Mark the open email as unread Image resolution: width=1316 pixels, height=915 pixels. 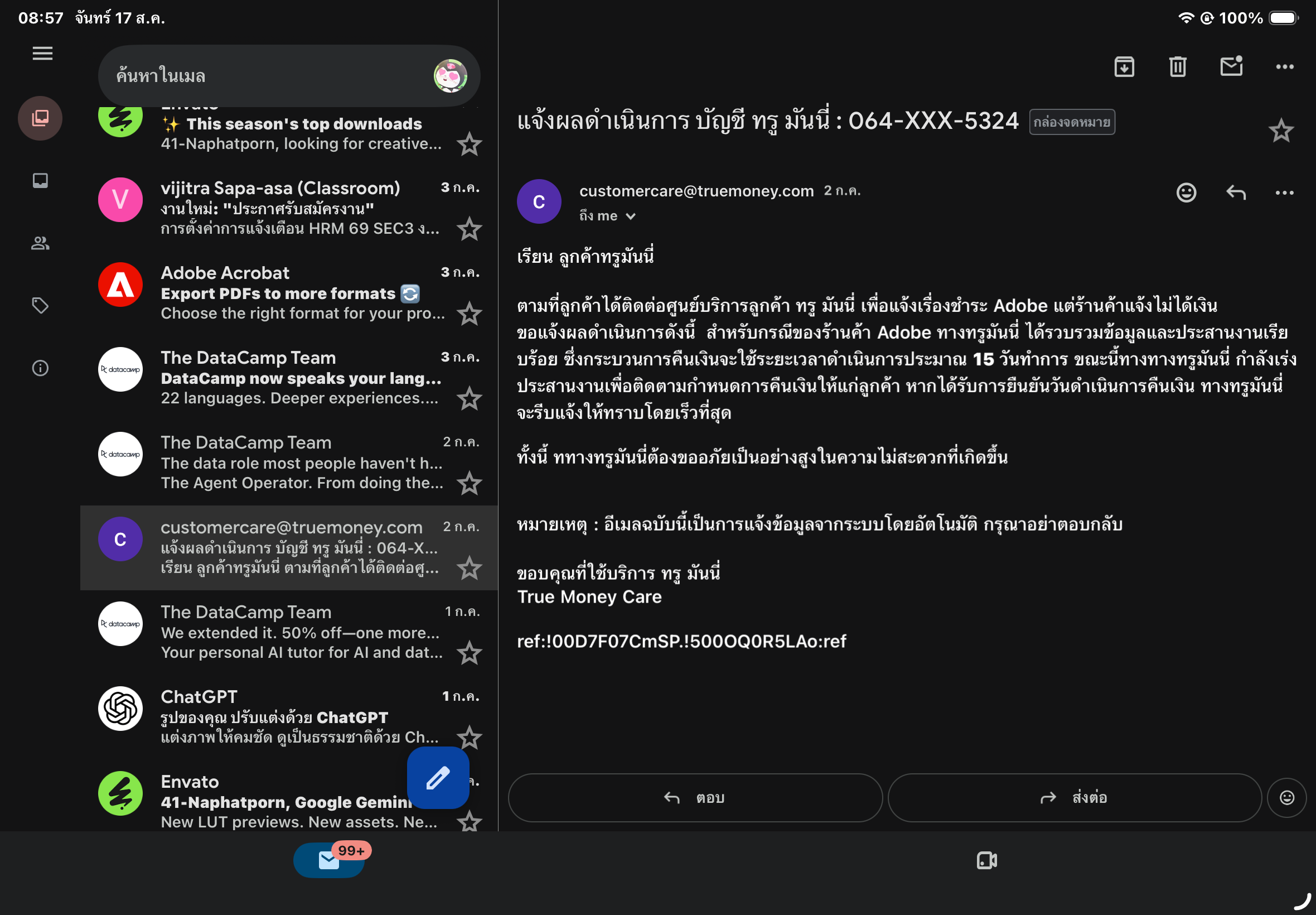click(x=1231, y=66)
